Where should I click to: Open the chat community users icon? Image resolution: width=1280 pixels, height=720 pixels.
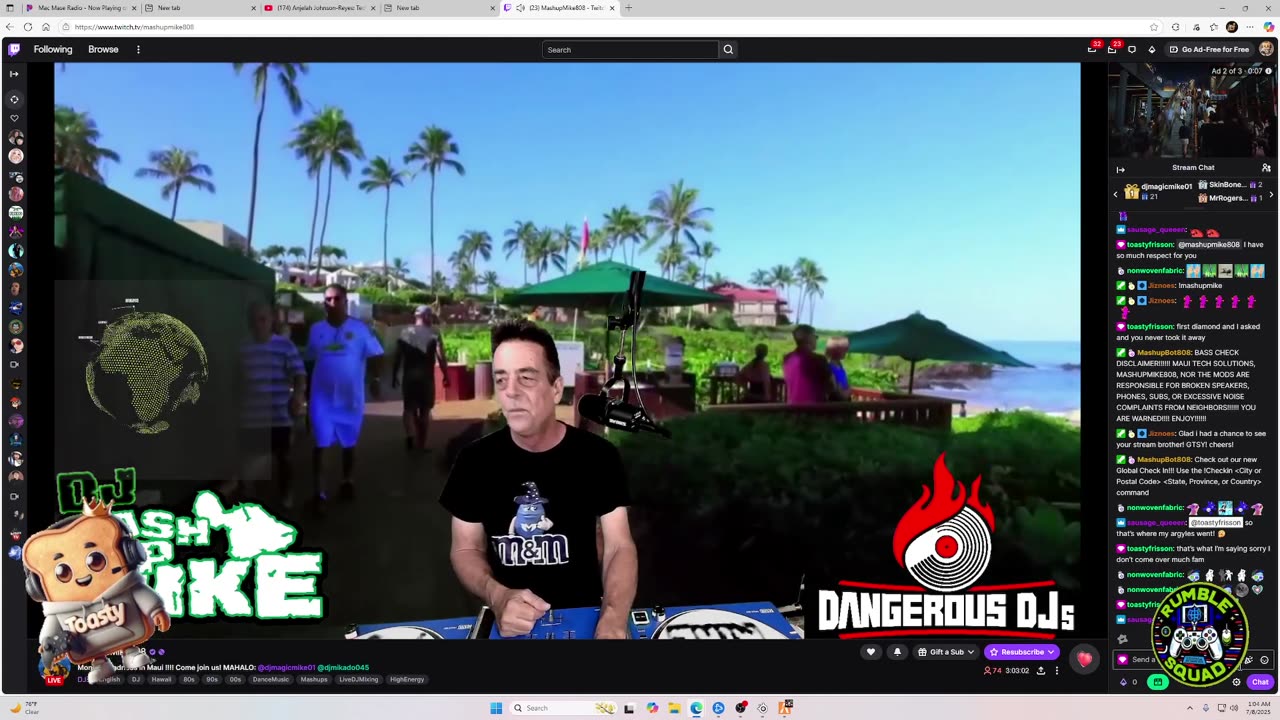tap(1266, 168)
